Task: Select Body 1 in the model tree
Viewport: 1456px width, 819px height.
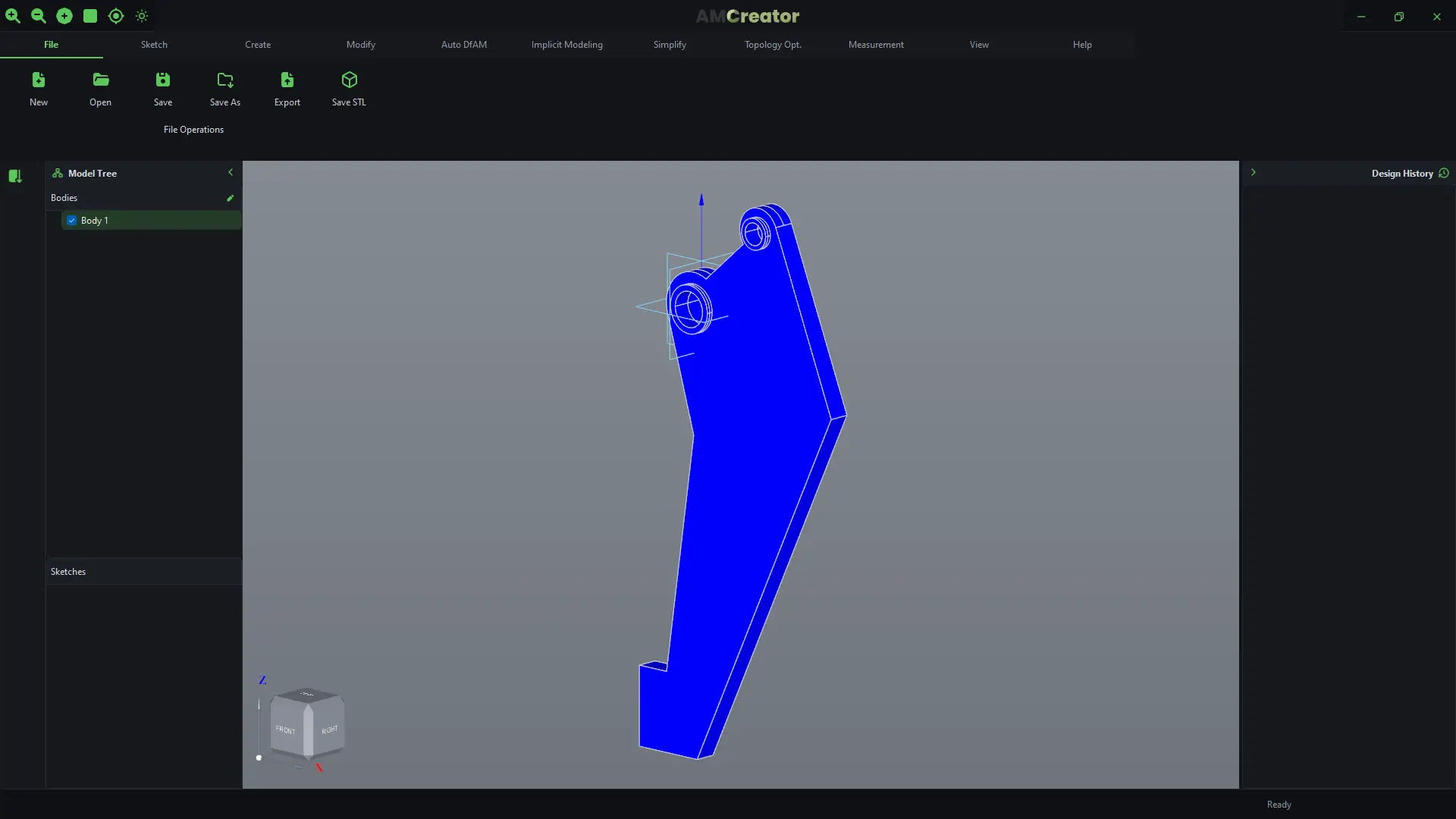Action: [151, 221]
